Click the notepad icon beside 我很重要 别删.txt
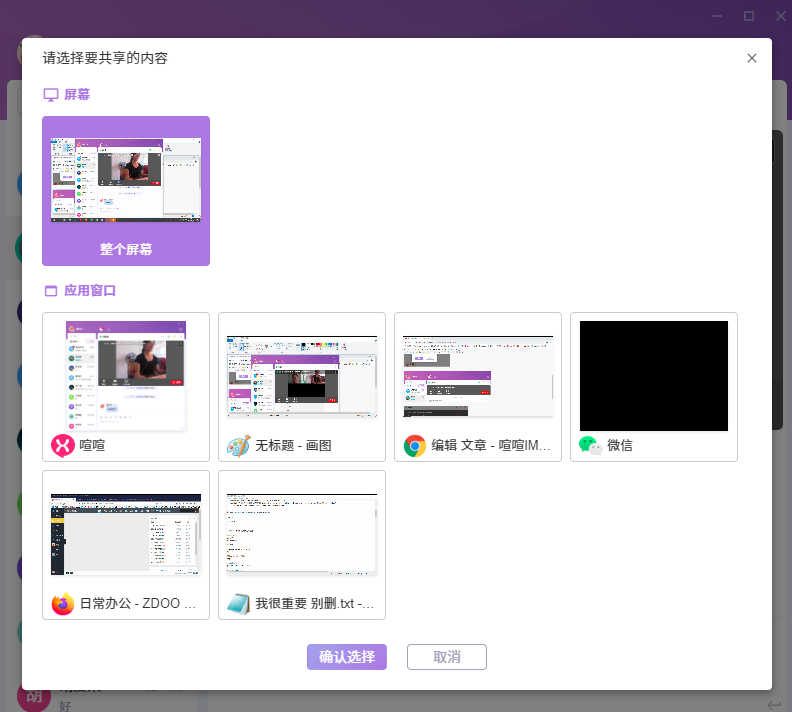Image resolution: width=792 pixels, height=712 pixels. point(239,603)
